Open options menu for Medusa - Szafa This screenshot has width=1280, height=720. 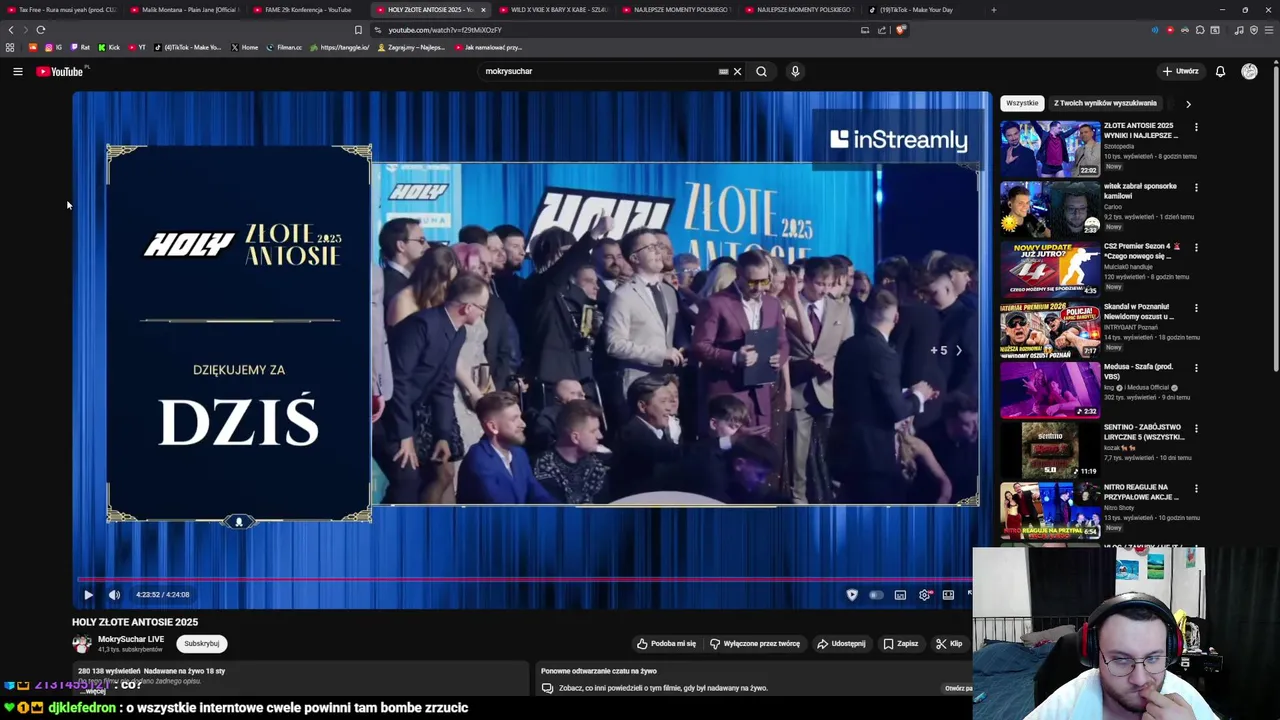pos(1196,368)
